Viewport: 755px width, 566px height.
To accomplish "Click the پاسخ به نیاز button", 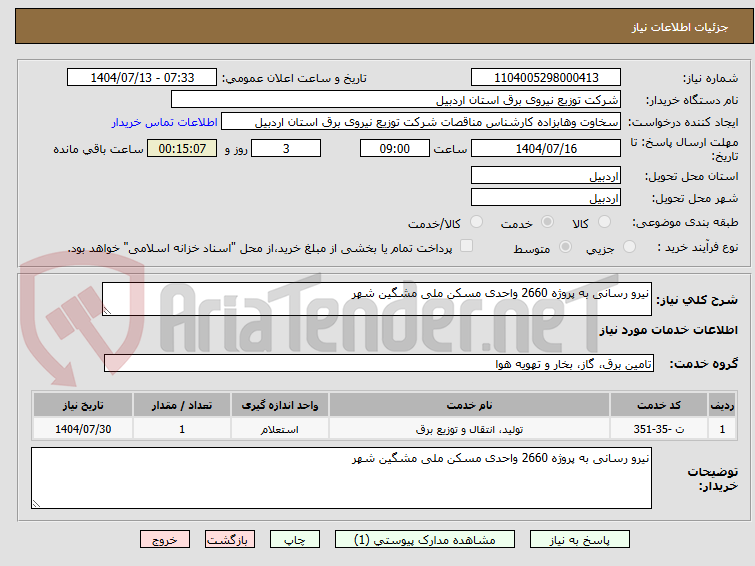I will click(x=579, y=540).
